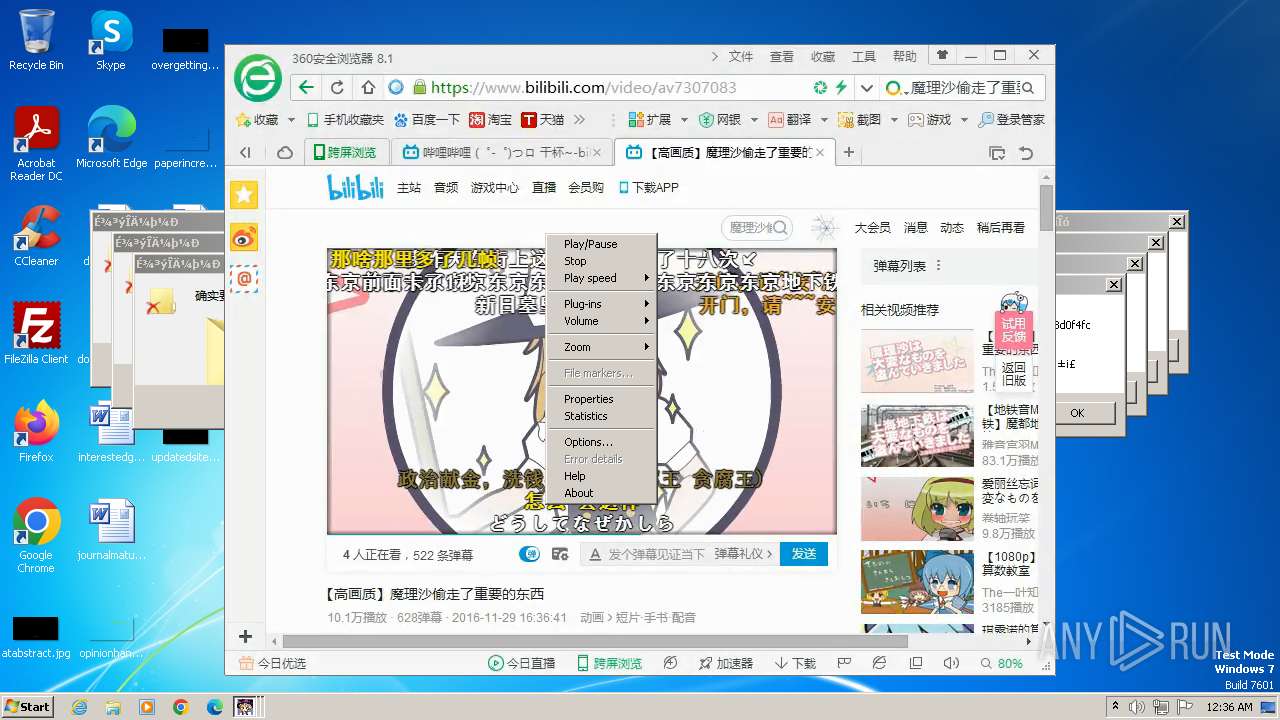Open the 帮助 menu

[904, 57]
